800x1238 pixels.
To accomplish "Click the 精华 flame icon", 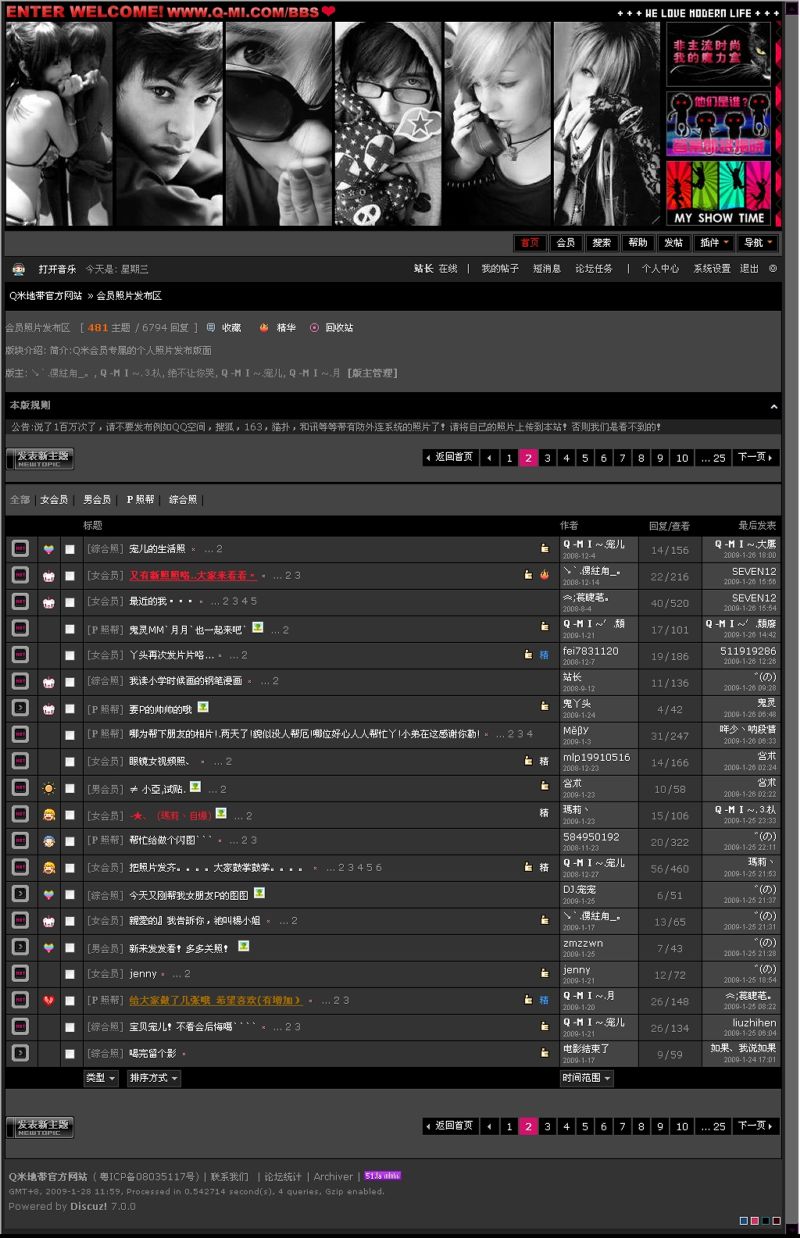I will click(x=264, y=327).
